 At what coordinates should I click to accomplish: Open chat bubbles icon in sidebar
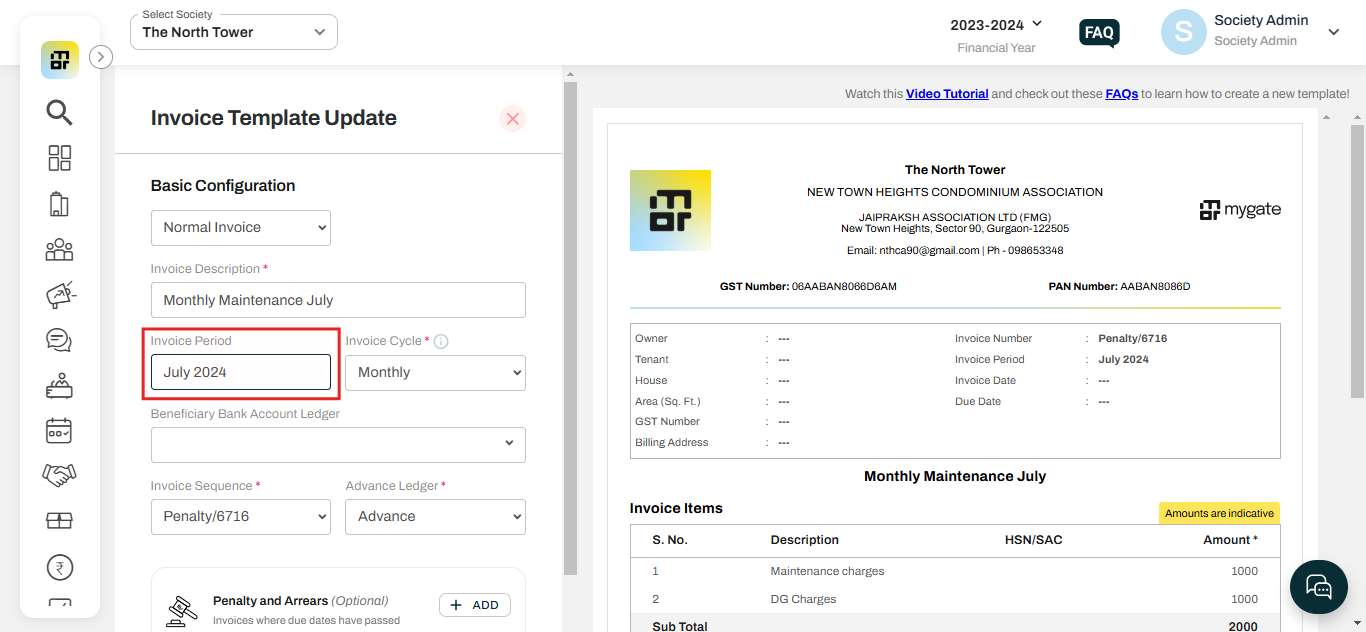pyautogui.click(x=59, y=340)
